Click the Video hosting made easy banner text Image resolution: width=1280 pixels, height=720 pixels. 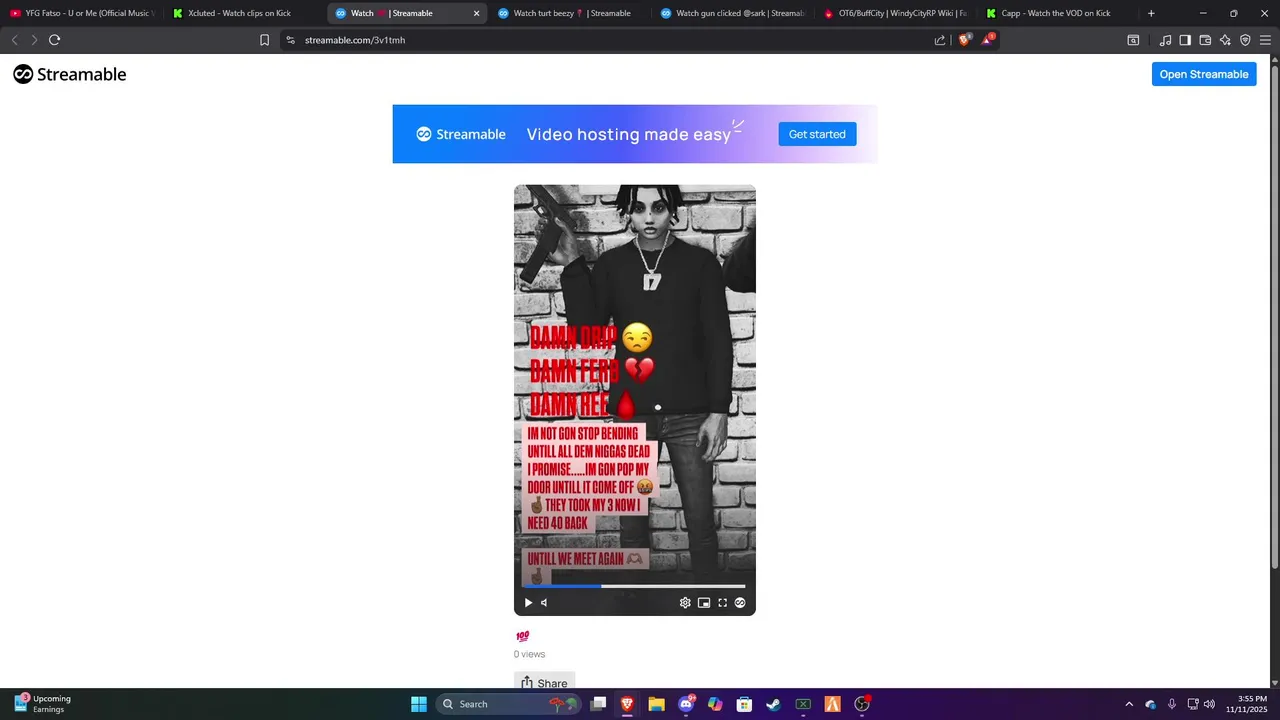point(629,134)
